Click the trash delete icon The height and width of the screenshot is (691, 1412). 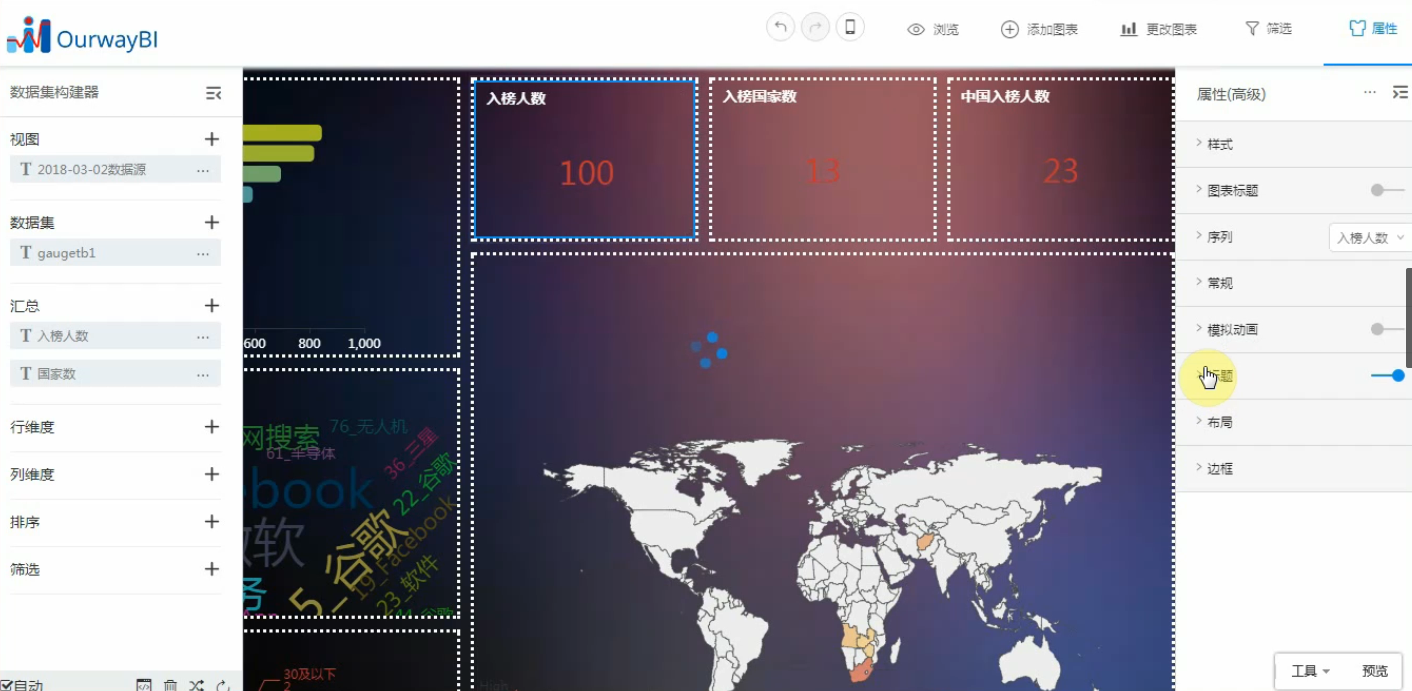pyautogui.click(x=171, y=685)
